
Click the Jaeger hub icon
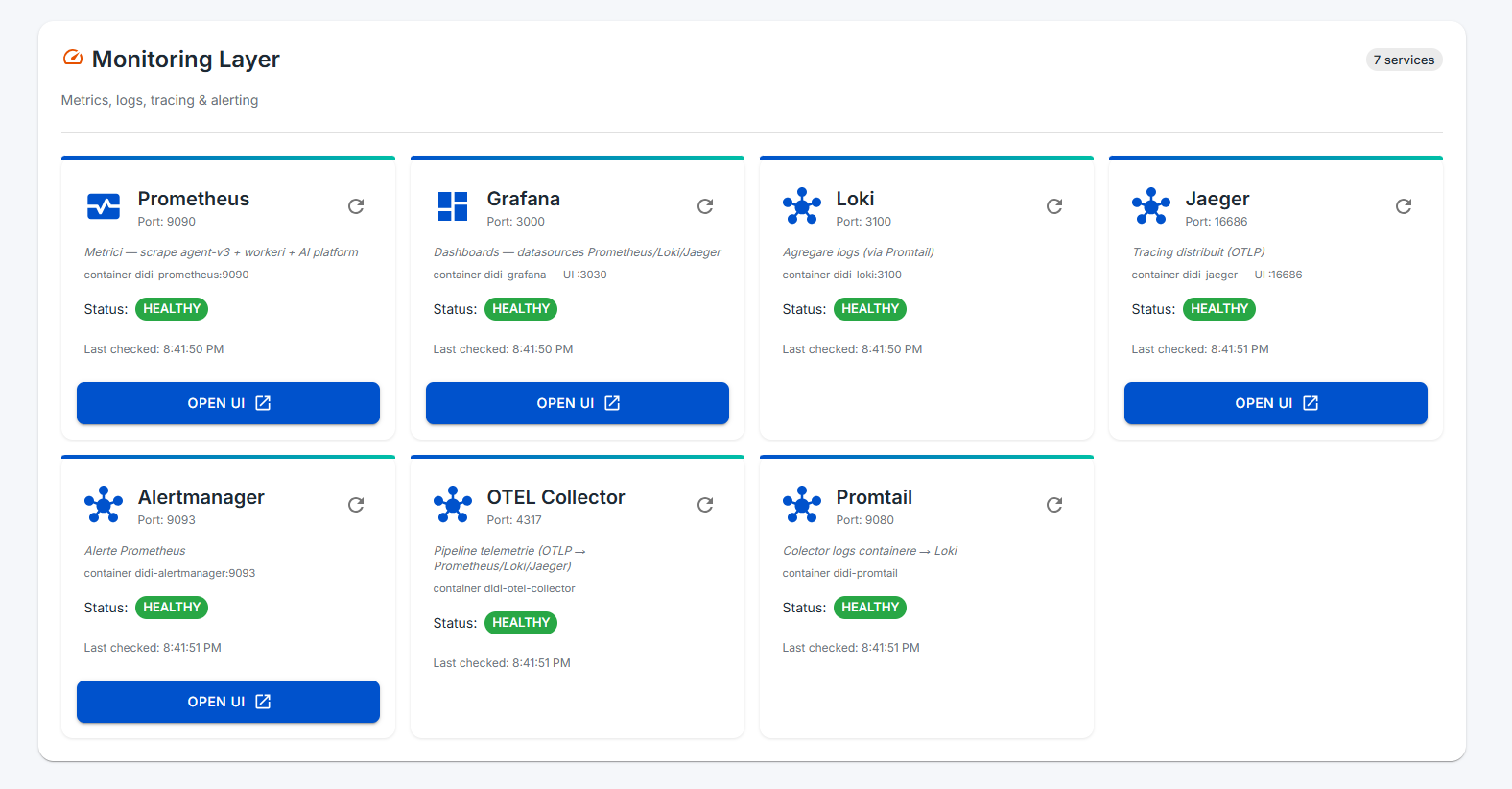(x=1151, y=206)
